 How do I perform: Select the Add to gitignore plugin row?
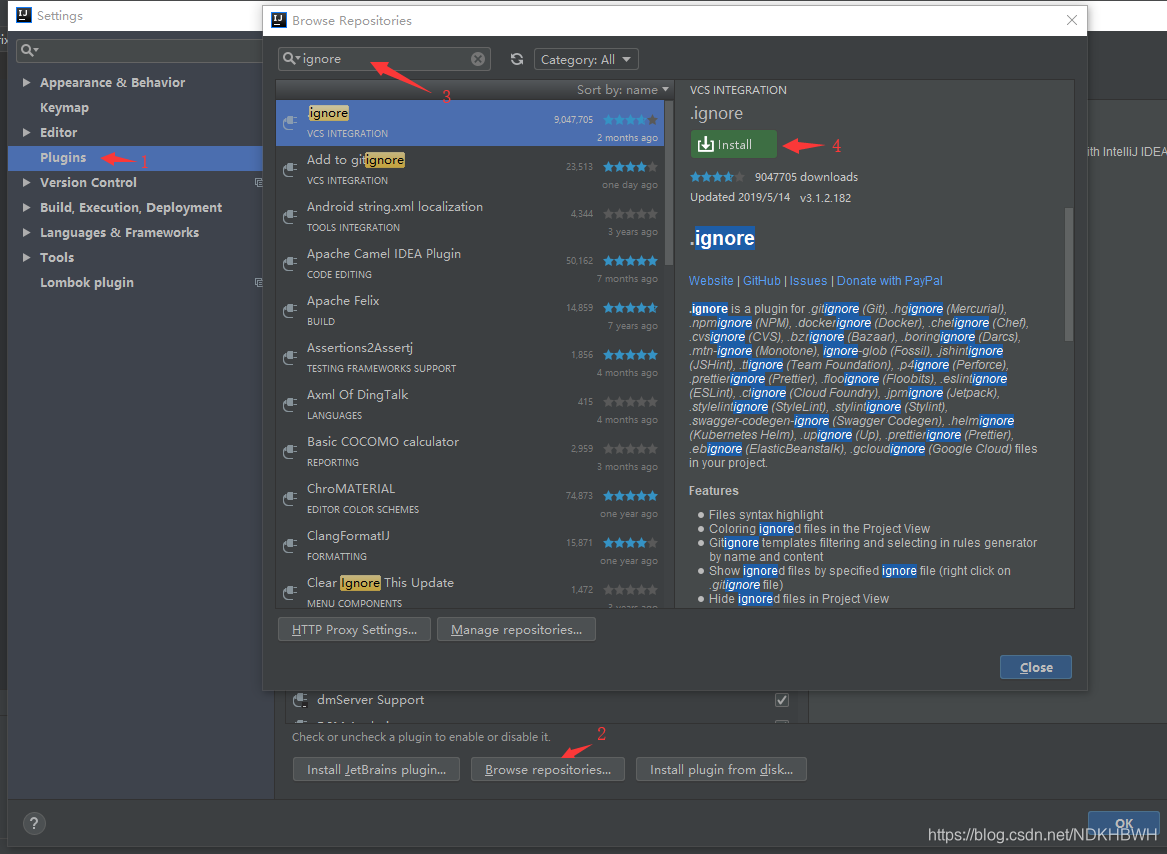(470, 170)
